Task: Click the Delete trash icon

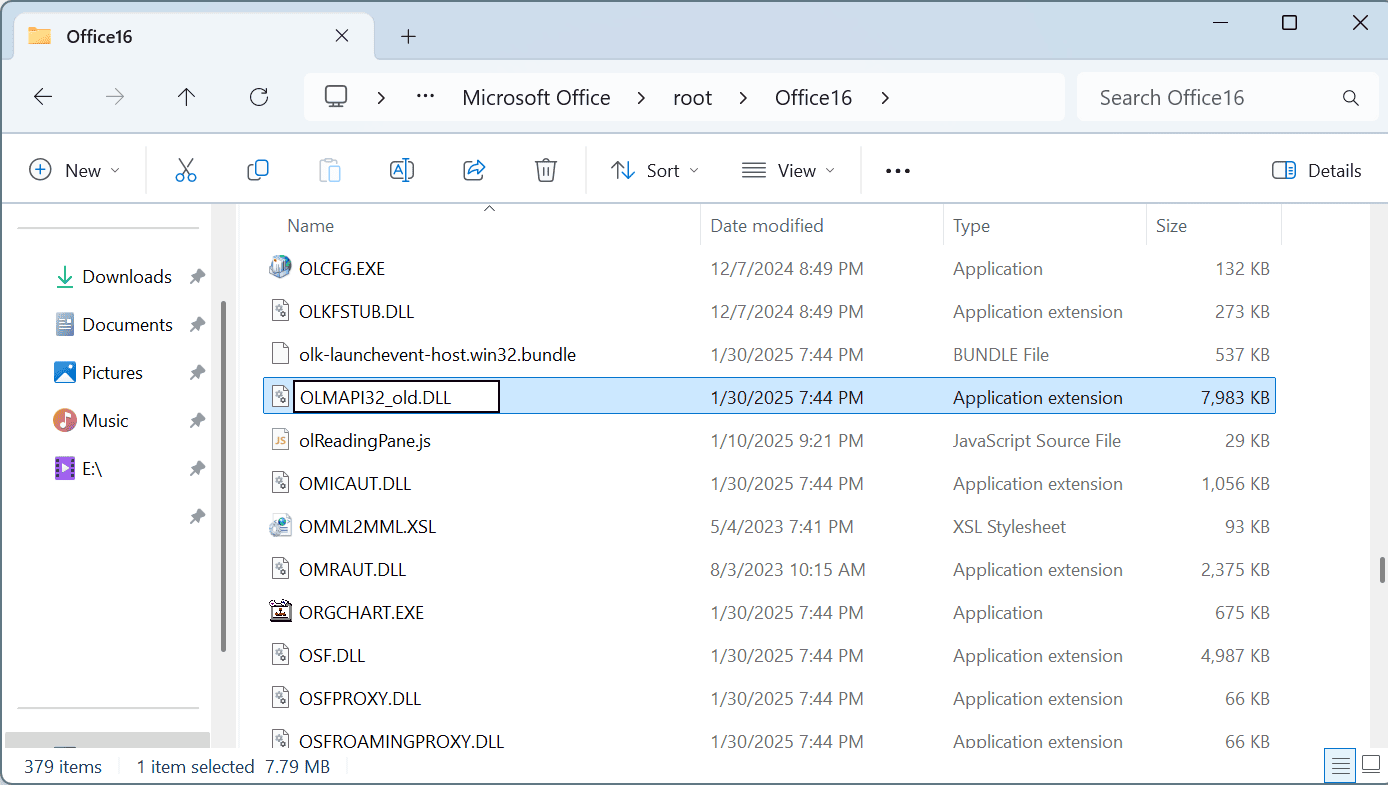Action: [546, 170]
